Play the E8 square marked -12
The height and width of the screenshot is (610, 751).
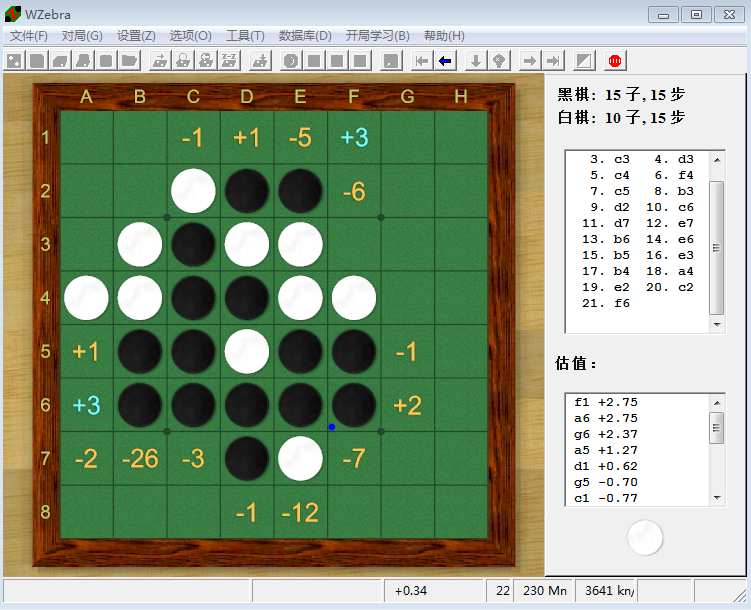(x=300, y=512)
